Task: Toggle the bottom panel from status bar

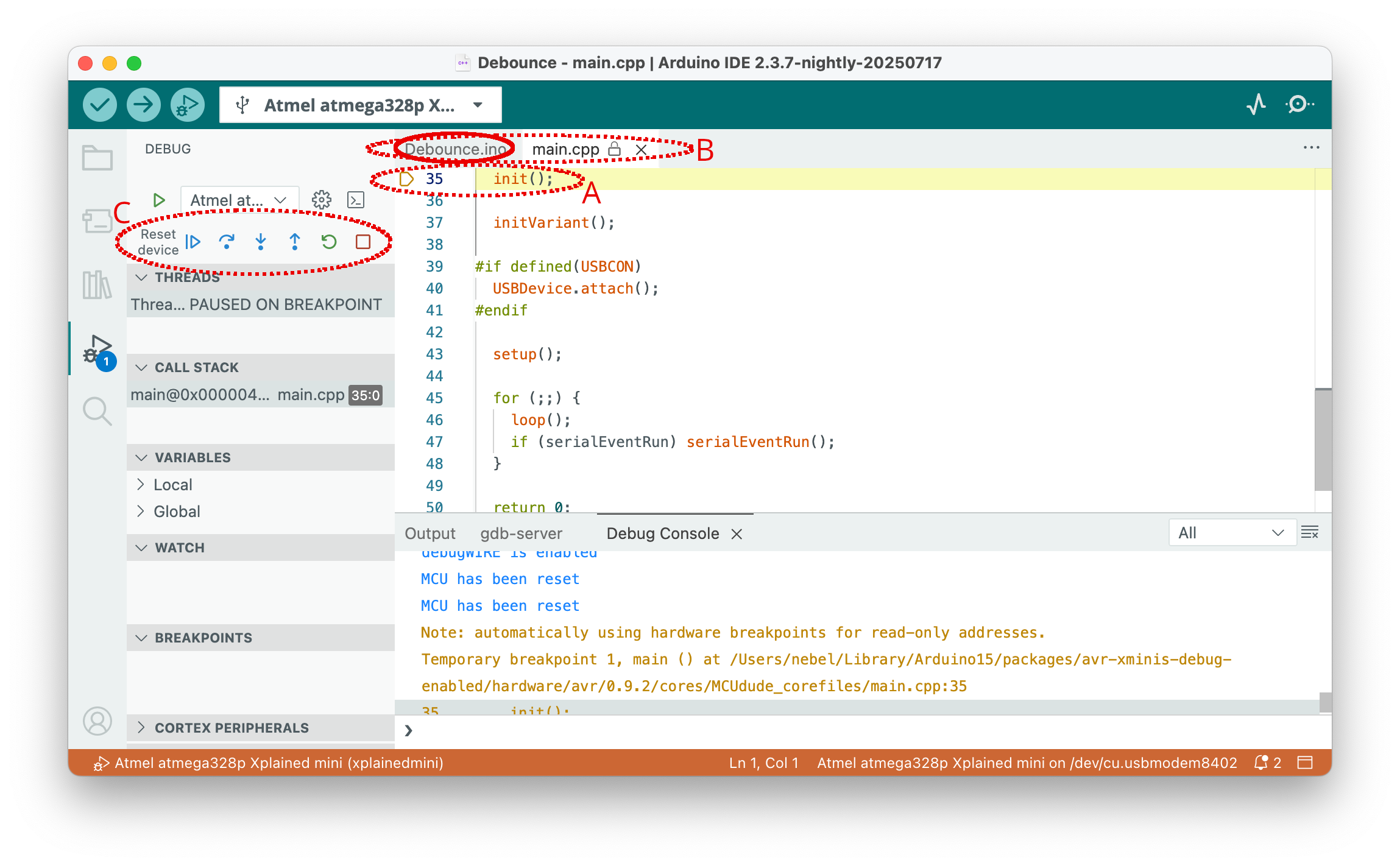Action: pos(1305,762)
